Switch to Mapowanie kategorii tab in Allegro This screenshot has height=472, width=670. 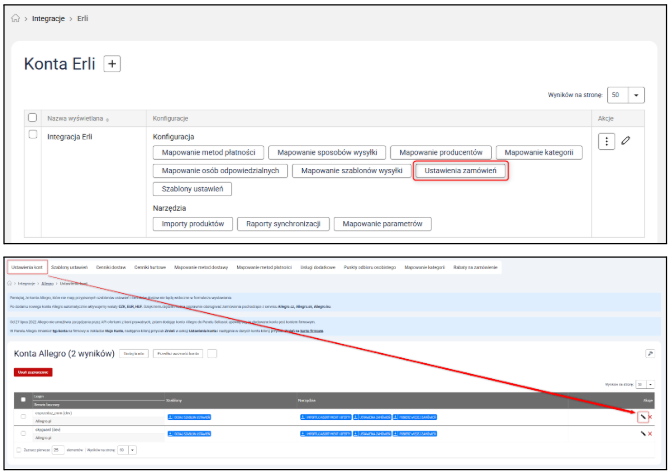[x=424, y=267]
